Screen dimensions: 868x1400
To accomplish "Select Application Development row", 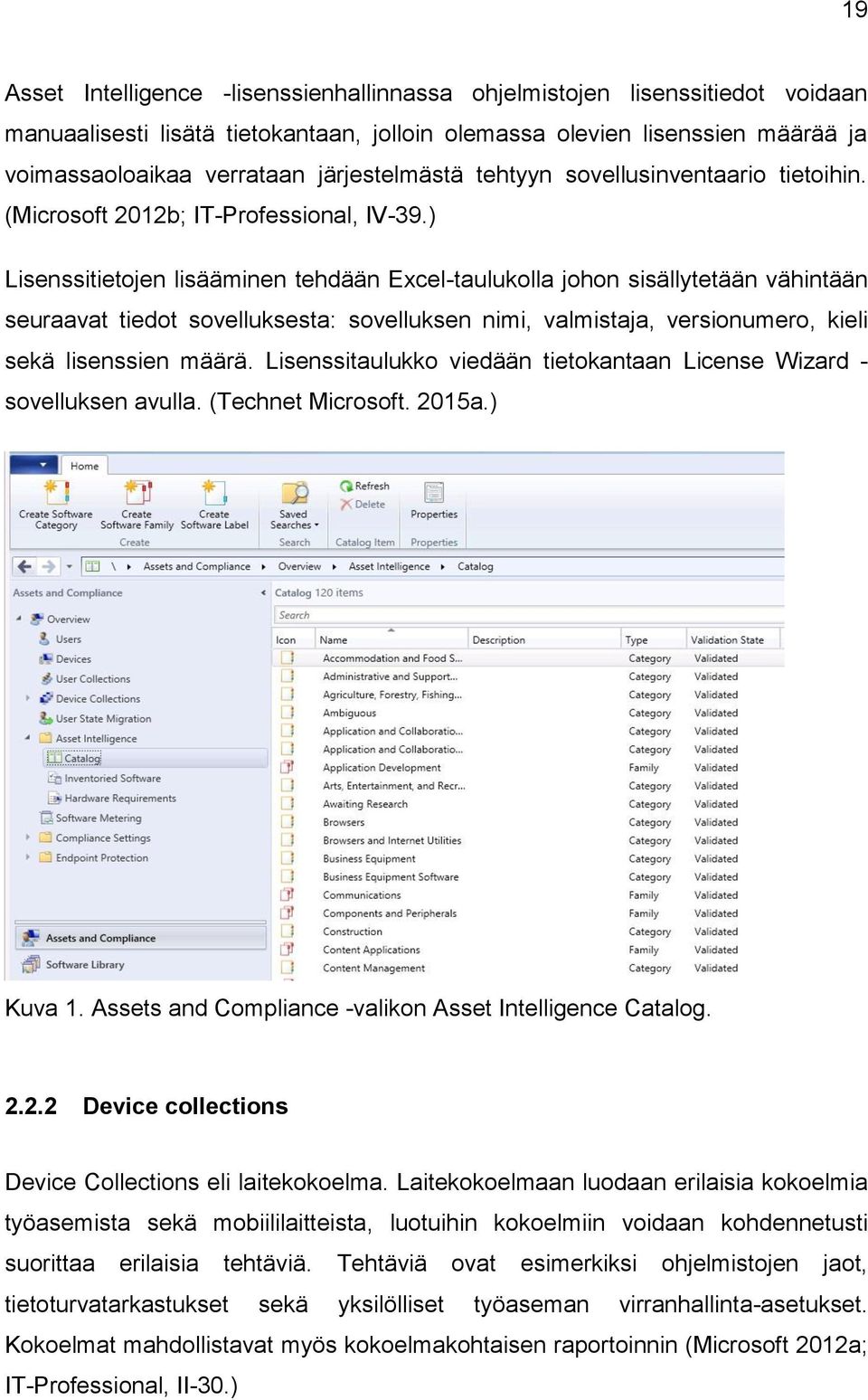I will [528, 768].
